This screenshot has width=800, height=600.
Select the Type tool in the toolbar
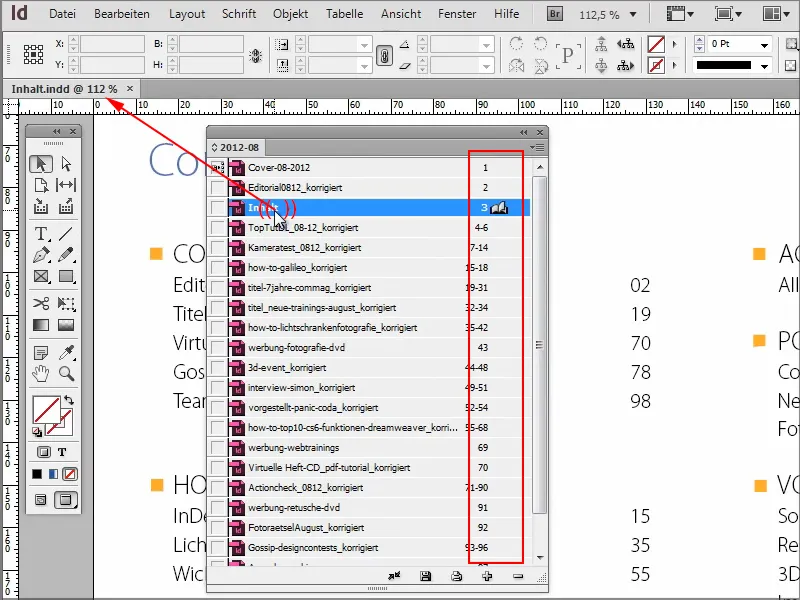(x=42, y=233)
